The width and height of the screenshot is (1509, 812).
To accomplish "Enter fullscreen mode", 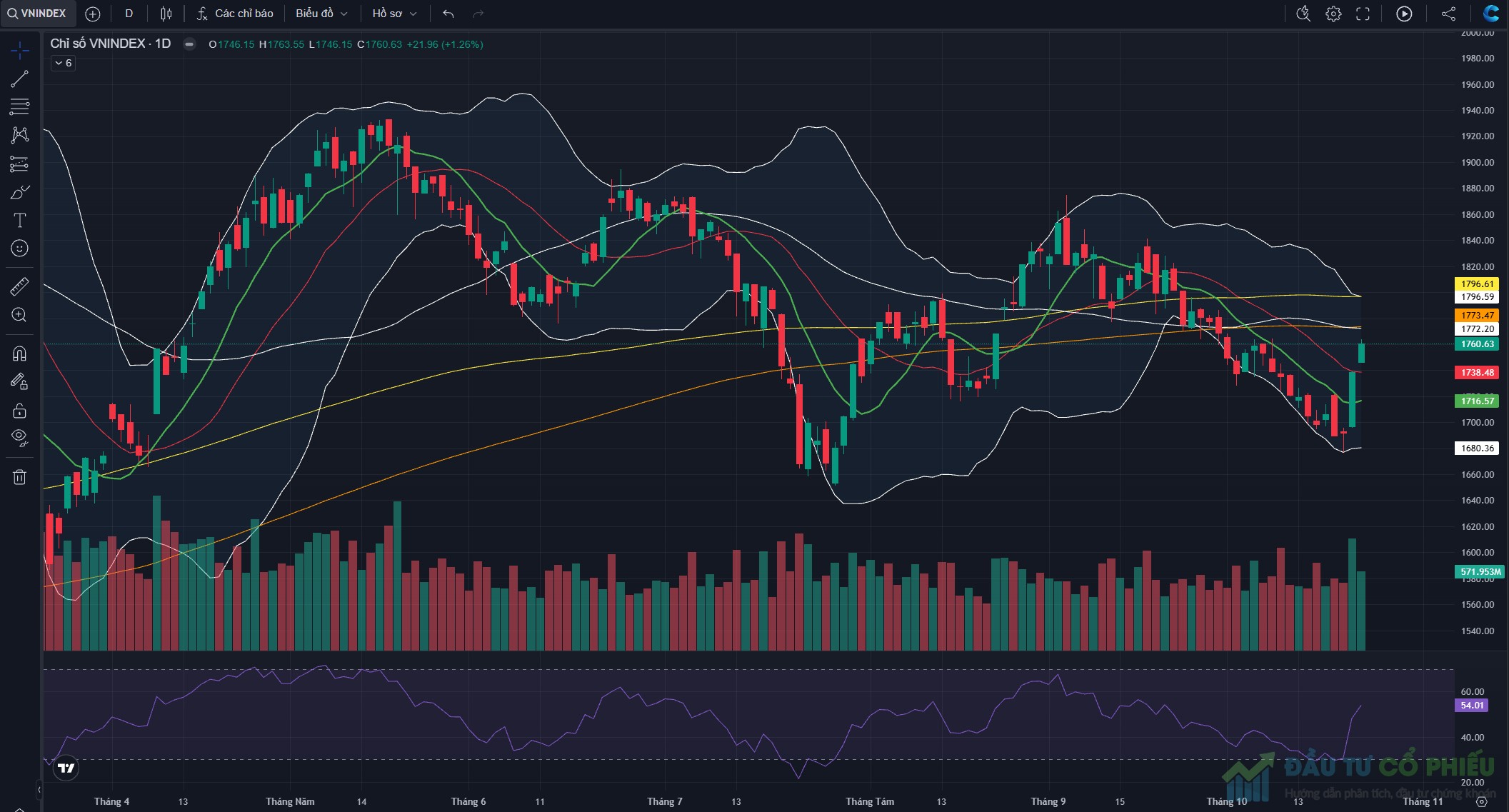I will (x=1363, y=14).
